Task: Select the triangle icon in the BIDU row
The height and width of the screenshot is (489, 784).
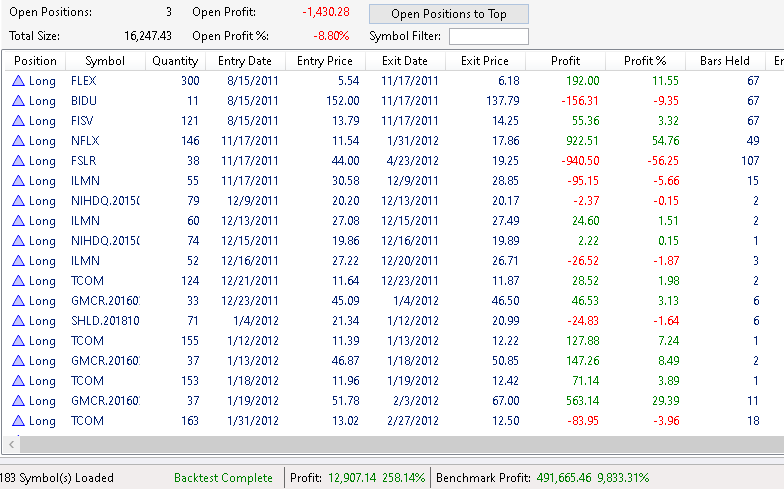Action: 18,101
